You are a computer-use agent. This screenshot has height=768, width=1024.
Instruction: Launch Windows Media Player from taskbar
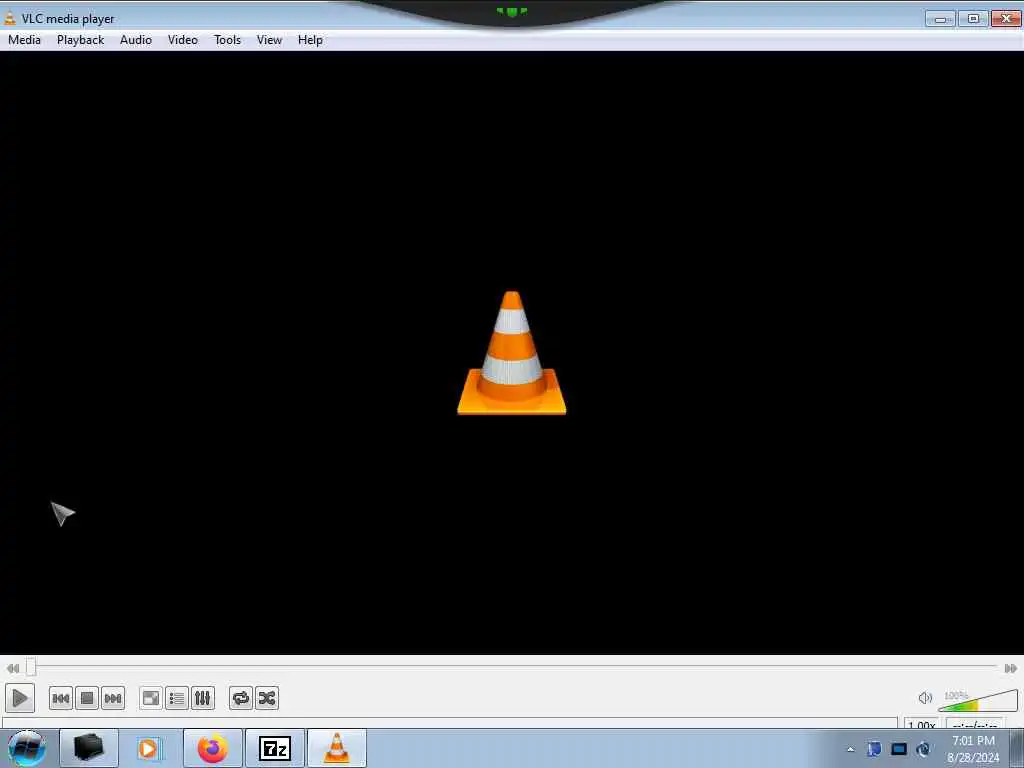[x=149, y=748]
